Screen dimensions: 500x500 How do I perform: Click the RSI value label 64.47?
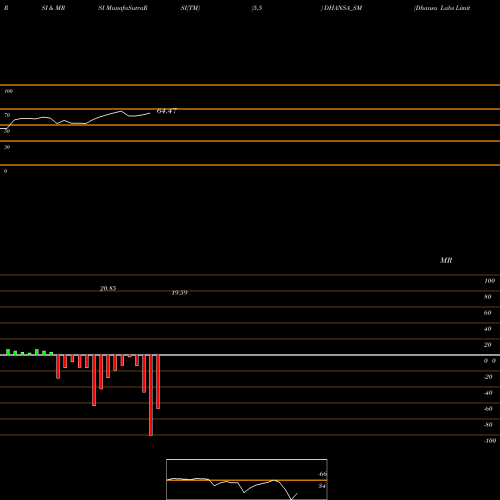point(167,111)
